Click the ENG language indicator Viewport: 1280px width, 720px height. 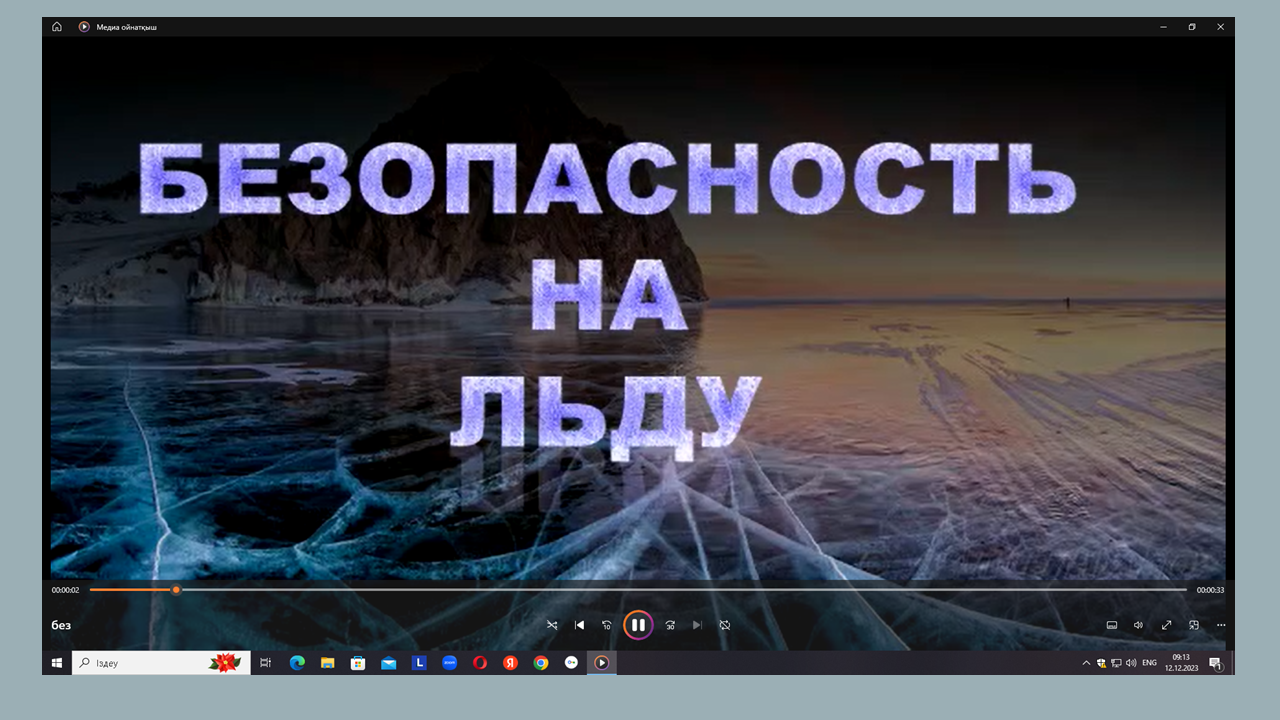coord(1150,663)
